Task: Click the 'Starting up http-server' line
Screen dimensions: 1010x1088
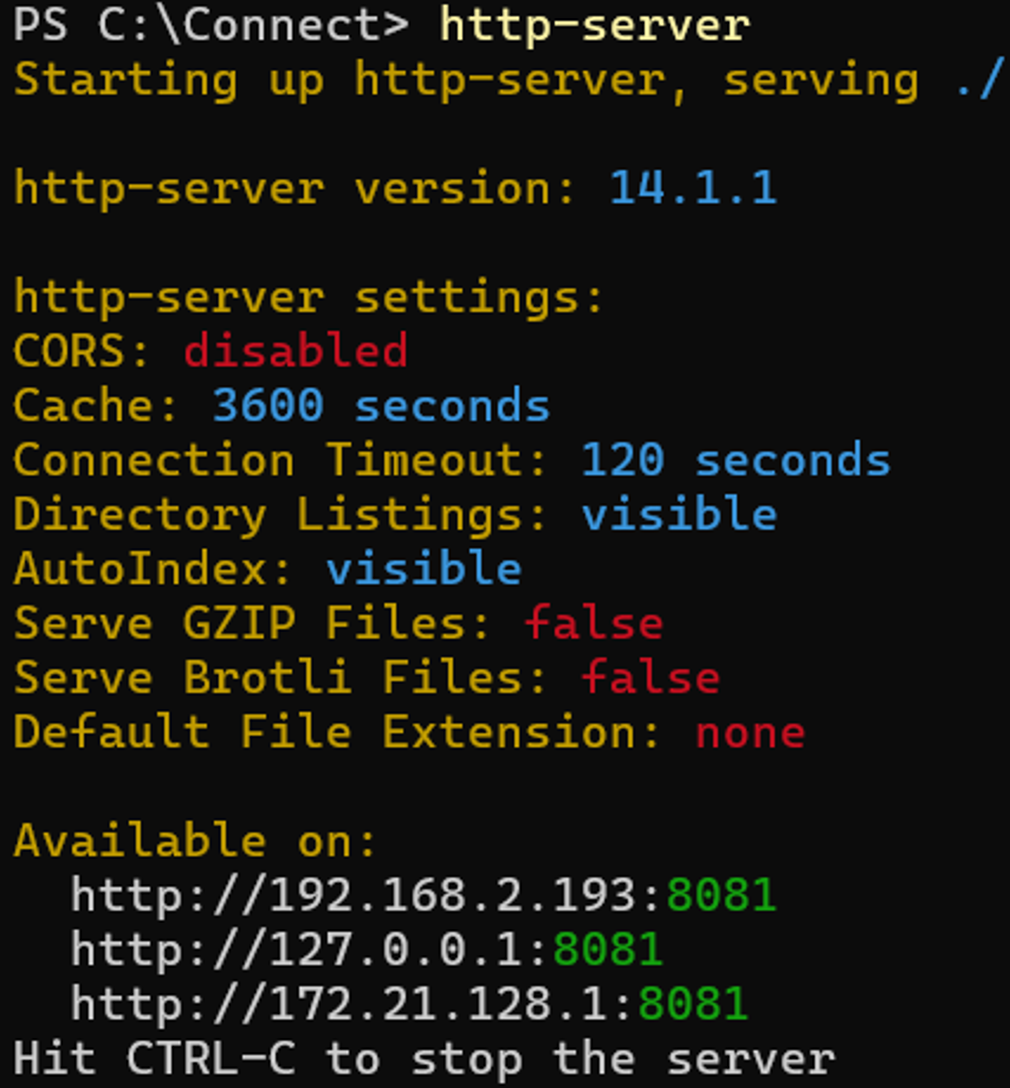Action: click(508, 80)
